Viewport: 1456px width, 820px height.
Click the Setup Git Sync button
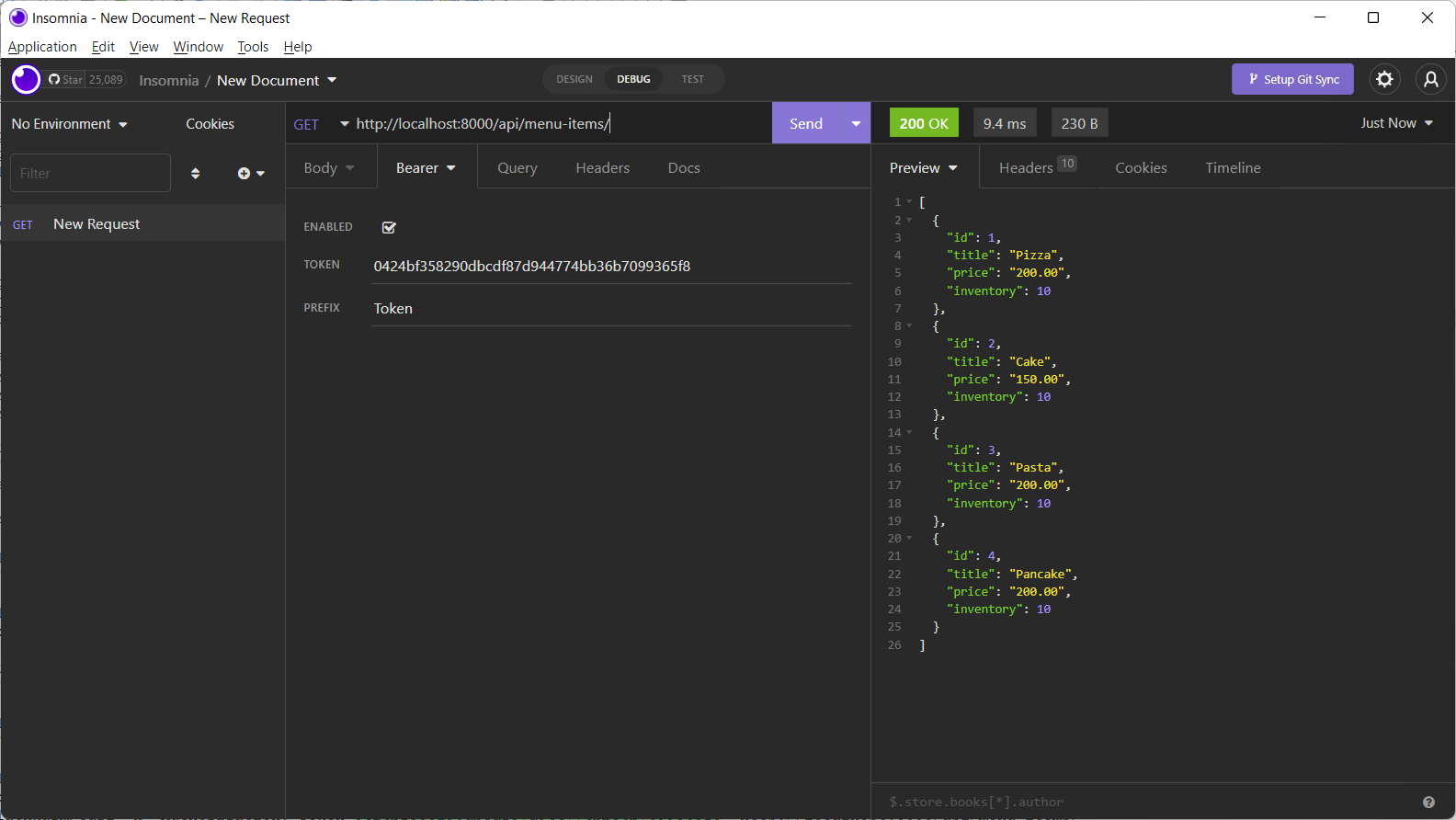pyautogui.click(x=1291, y=80)
